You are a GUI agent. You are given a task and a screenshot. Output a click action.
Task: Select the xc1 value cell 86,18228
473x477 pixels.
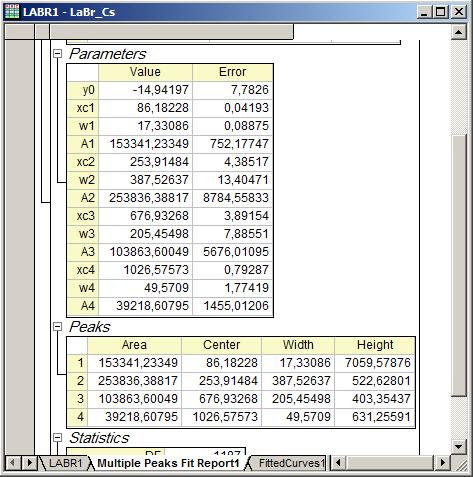pos(146,108)
